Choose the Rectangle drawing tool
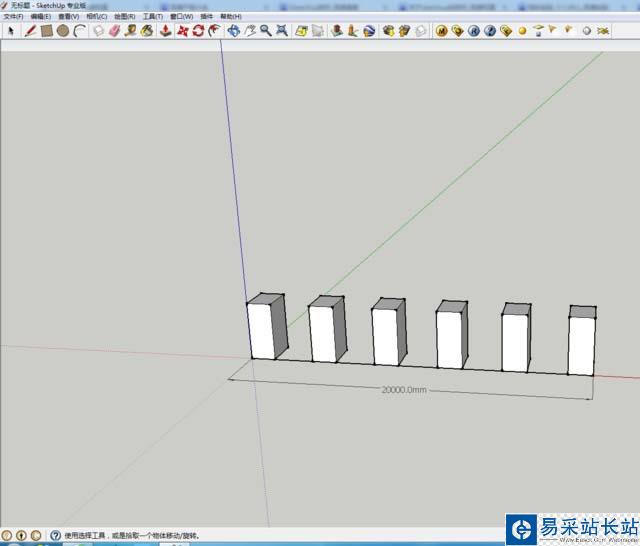This screenshot has height=546, width=640. pos(46,31)
